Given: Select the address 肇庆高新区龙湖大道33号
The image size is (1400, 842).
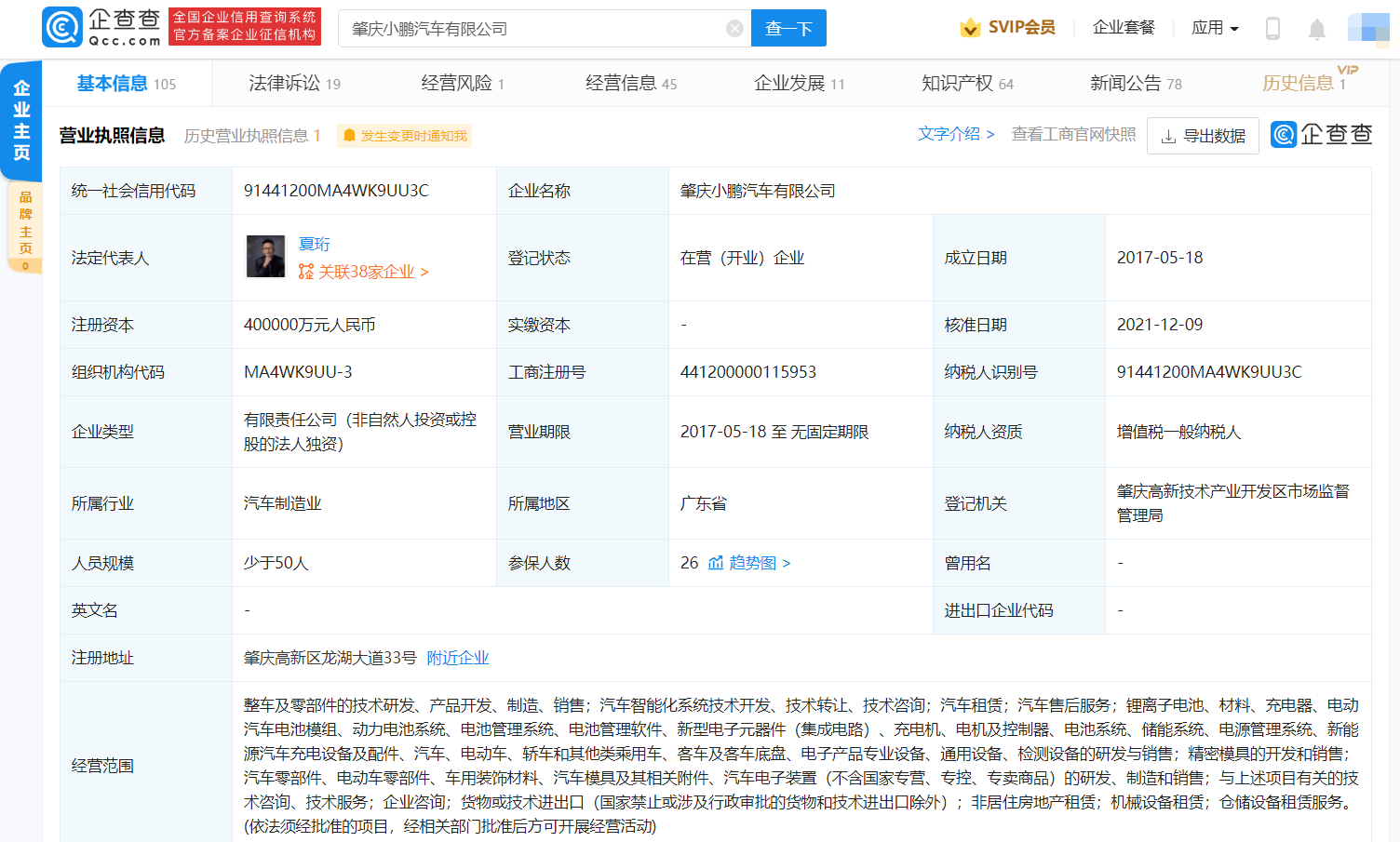Looking at the screenshot, I should coord(330,658).
